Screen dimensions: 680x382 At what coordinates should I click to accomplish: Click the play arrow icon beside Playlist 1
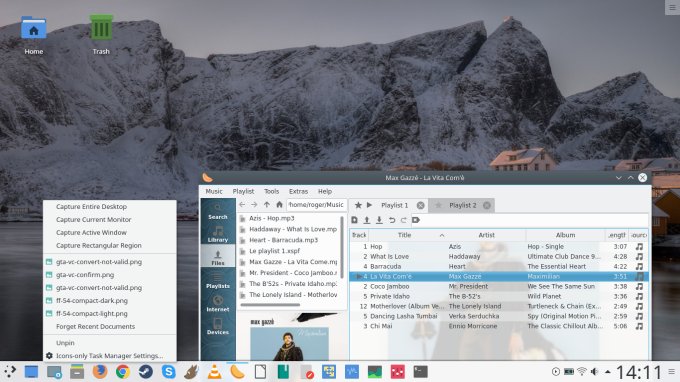point(369,205)
